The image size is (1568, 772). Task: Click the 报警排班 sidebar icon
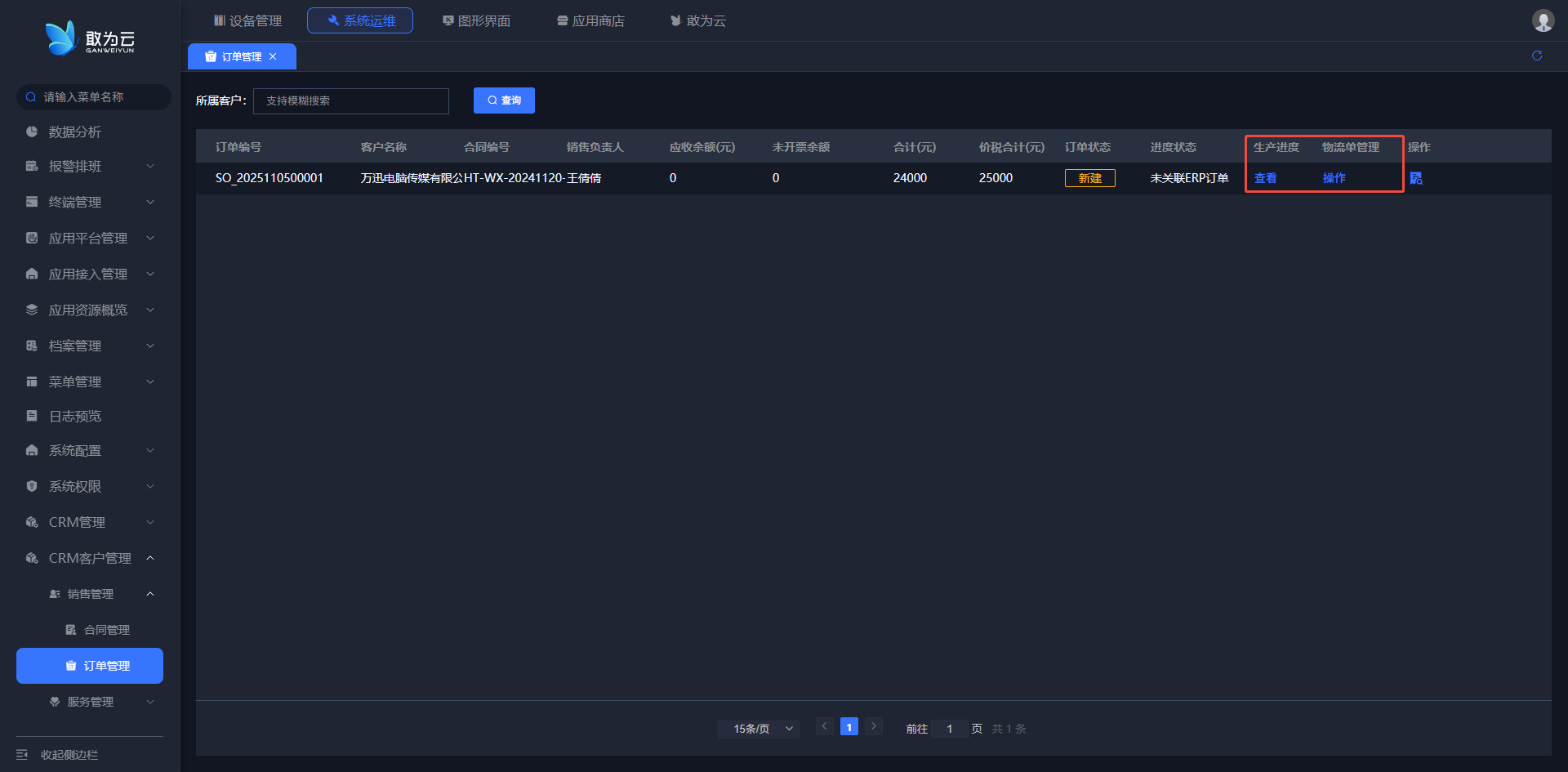32,166
